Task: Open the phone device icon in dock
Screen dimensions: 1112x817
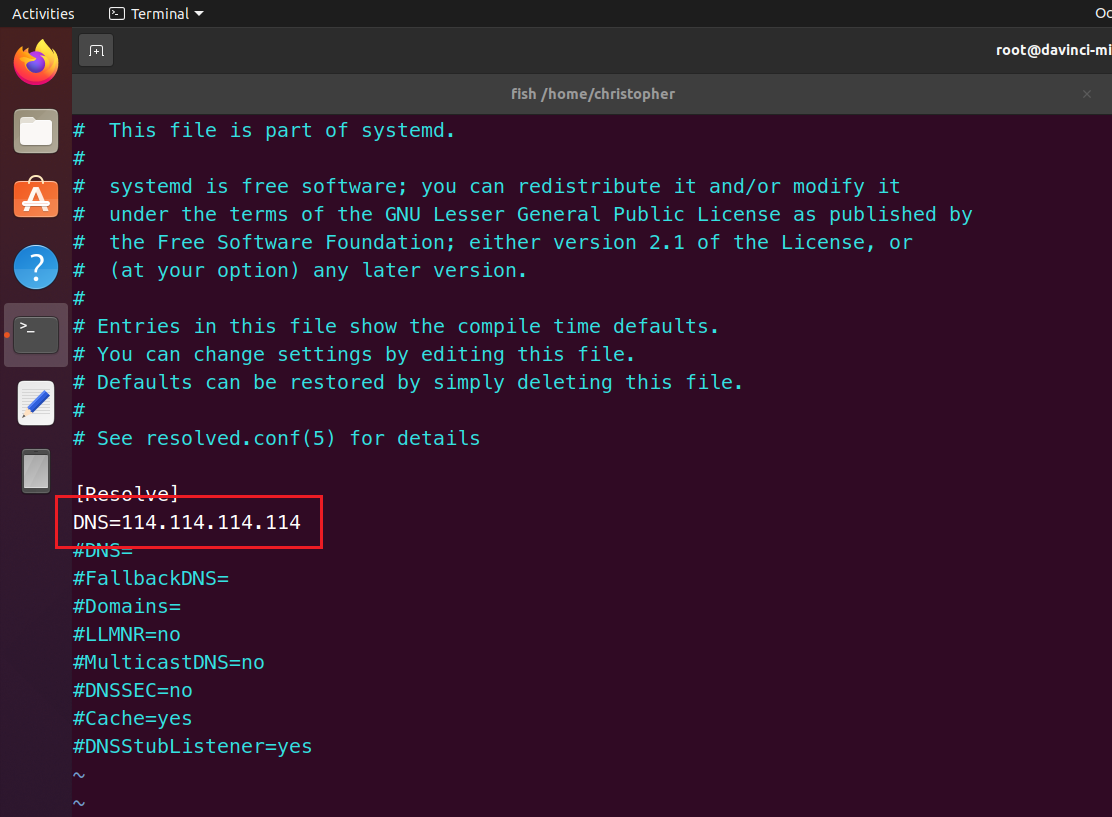Action: (x=36, y=470)
